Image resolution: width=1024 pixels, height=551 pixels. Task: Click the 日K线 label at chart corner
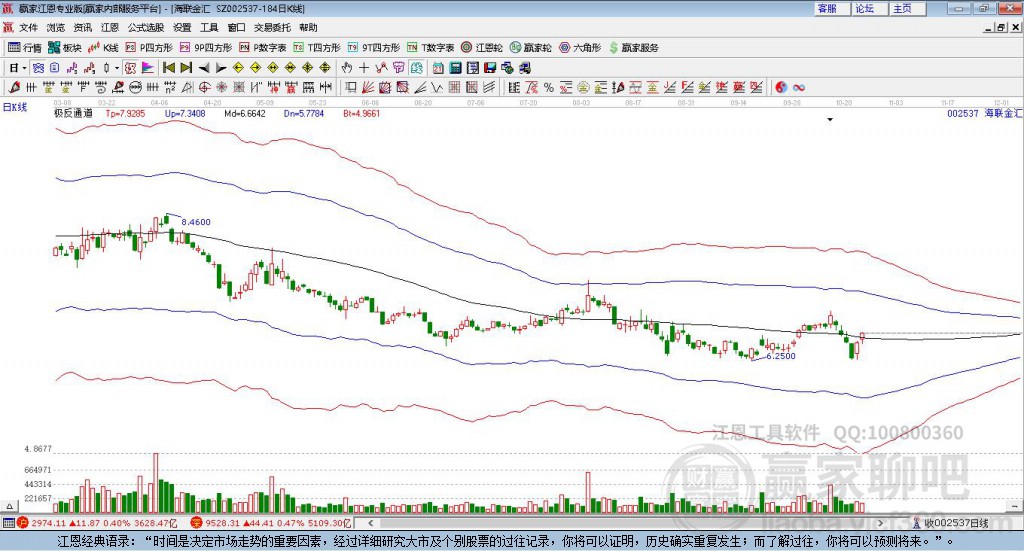click(15, 108)
